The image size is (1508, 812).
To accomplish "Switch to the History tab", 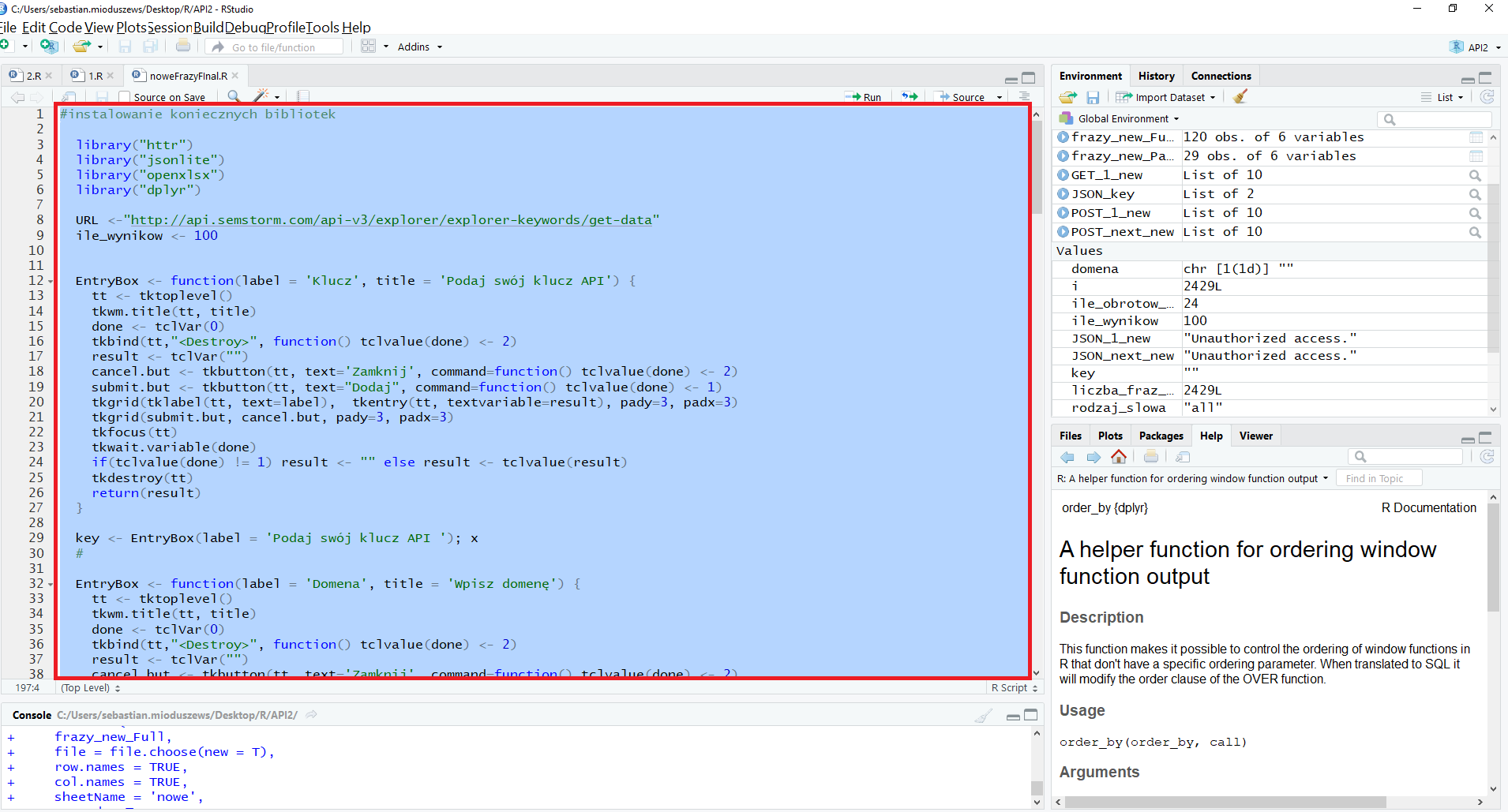I will point(1156,76).
